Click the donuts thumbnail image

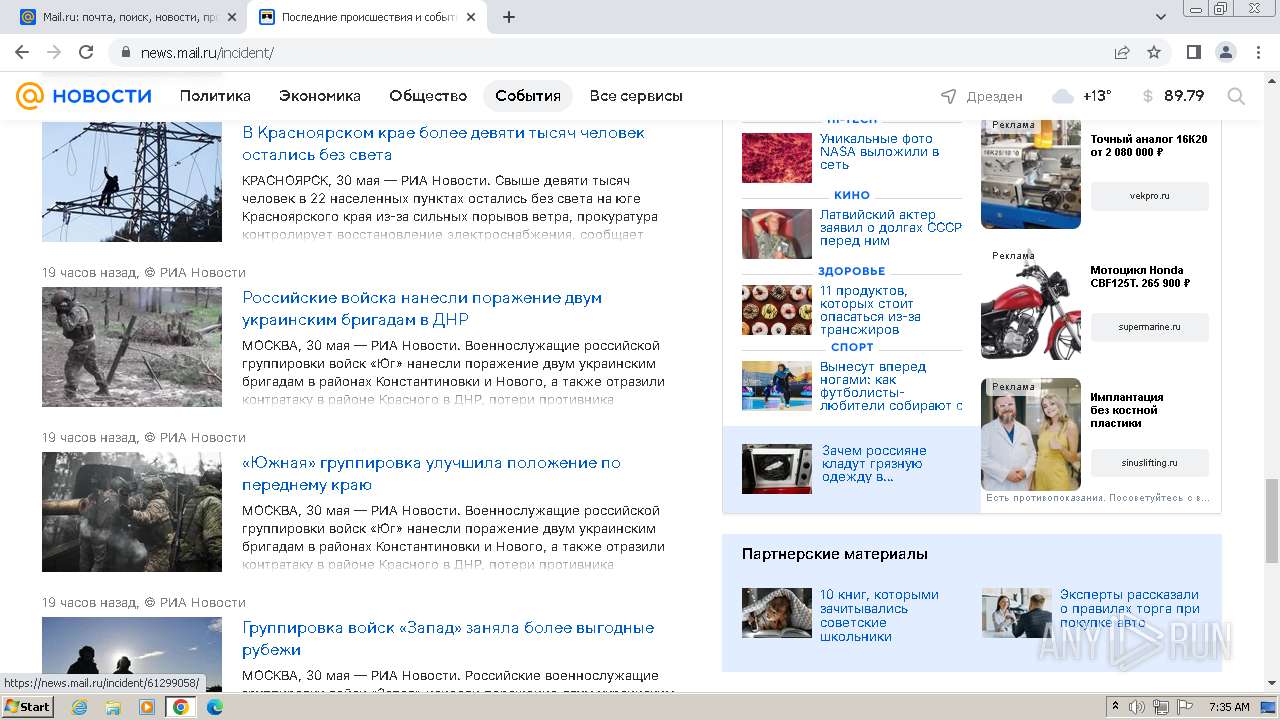pyautogui.click(x=777, y=310)
